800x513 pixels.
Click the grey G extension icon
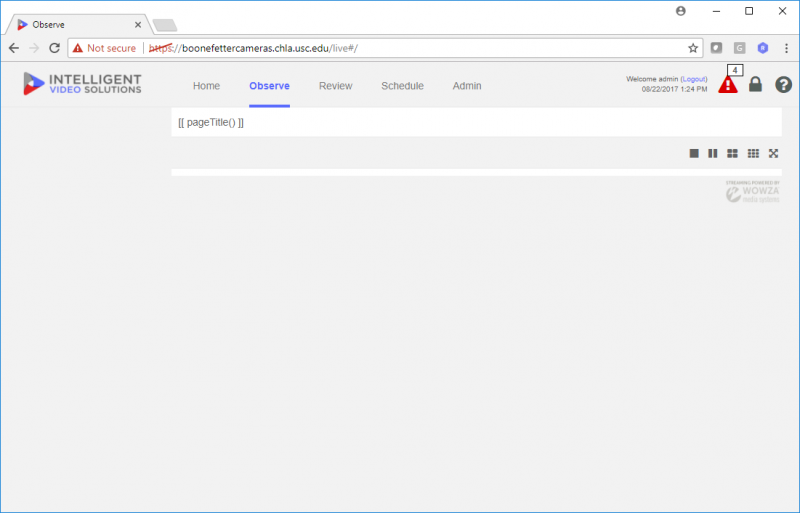(739, 48)
